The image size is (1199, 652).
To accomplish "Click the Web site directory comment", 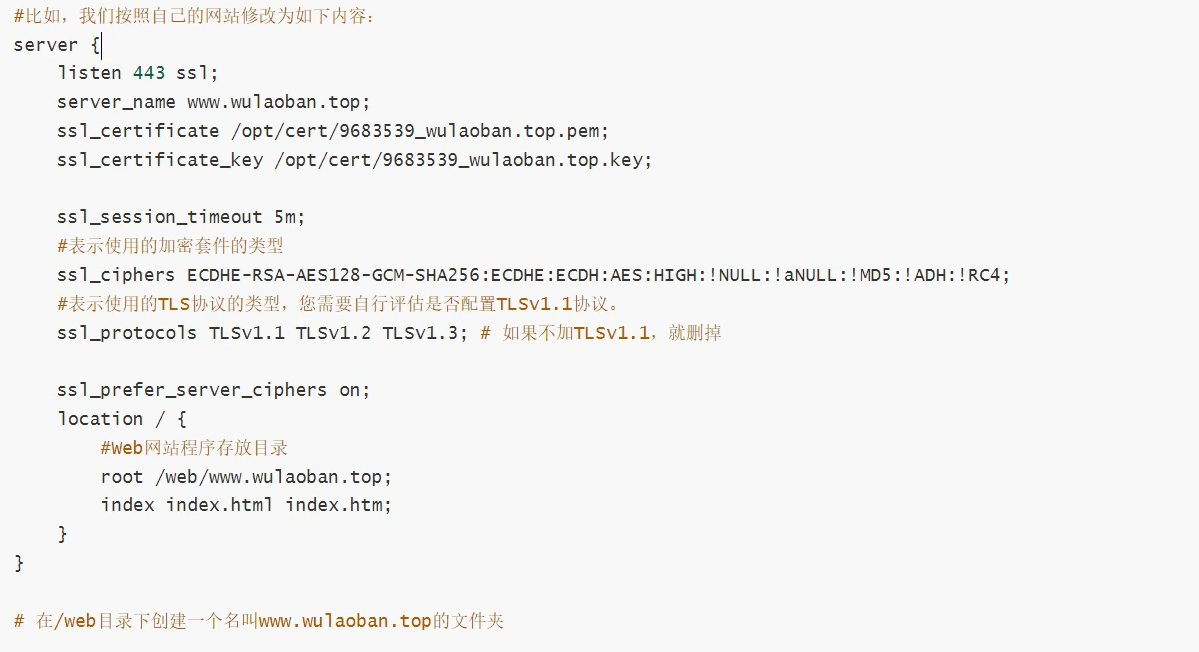I will (194, 448).
